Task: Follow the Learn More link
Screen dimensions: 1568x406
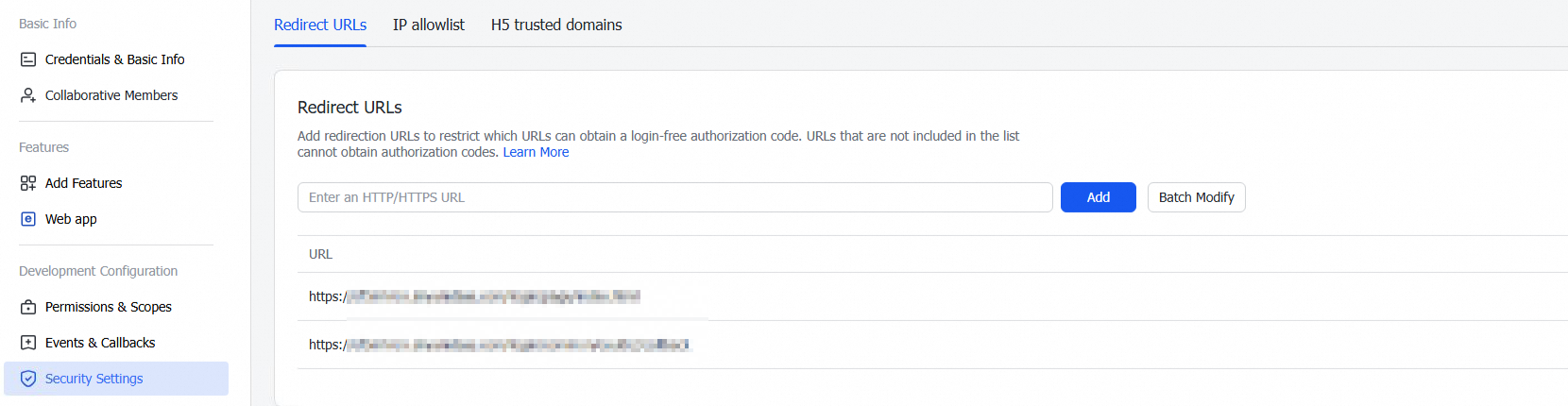Action: pyautogui.click(x=536, y=152)
